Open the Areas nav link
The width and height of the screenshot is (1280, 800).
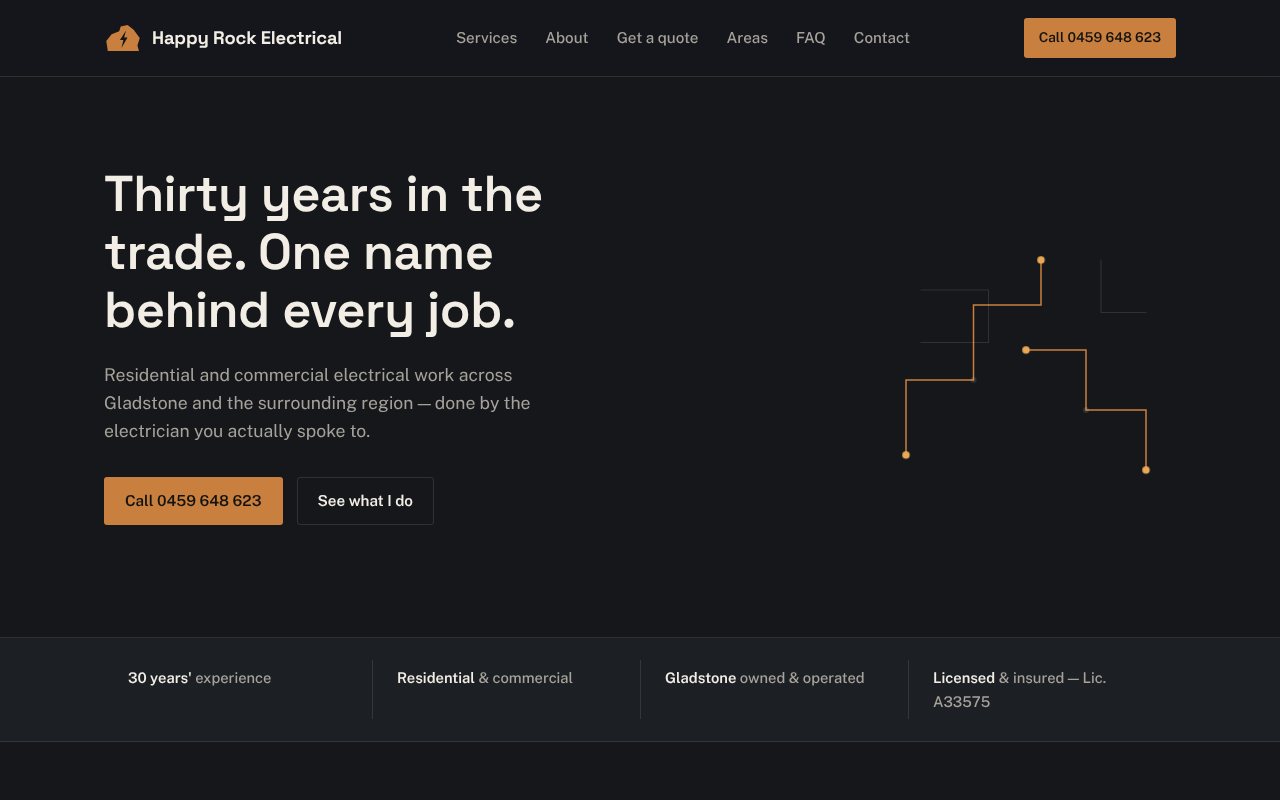[x=747, y=38]
